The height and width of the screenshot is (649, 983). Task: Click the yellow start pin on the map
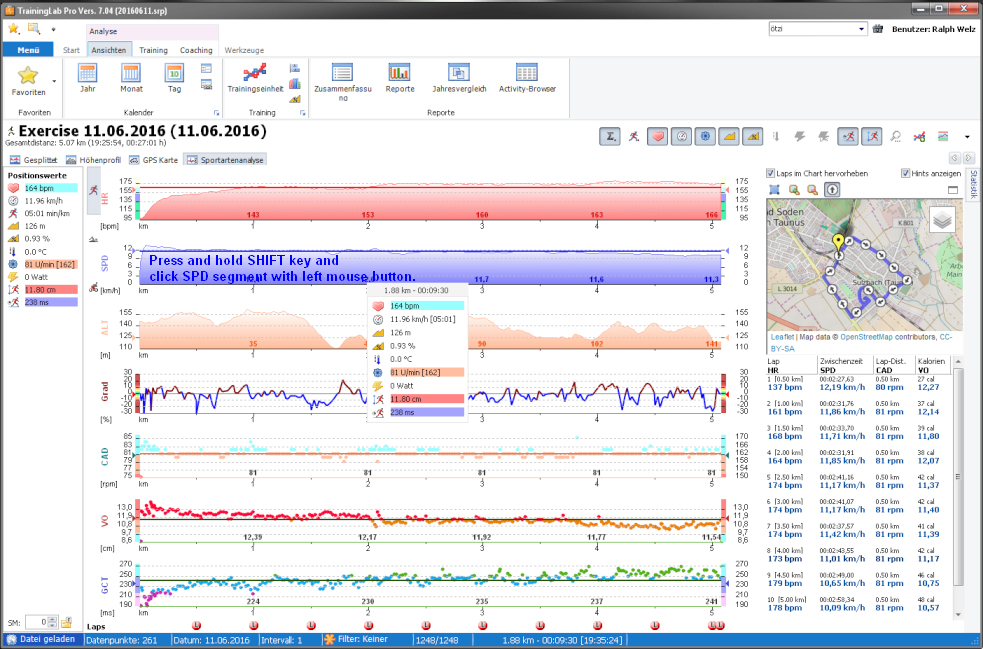point(838,243)
